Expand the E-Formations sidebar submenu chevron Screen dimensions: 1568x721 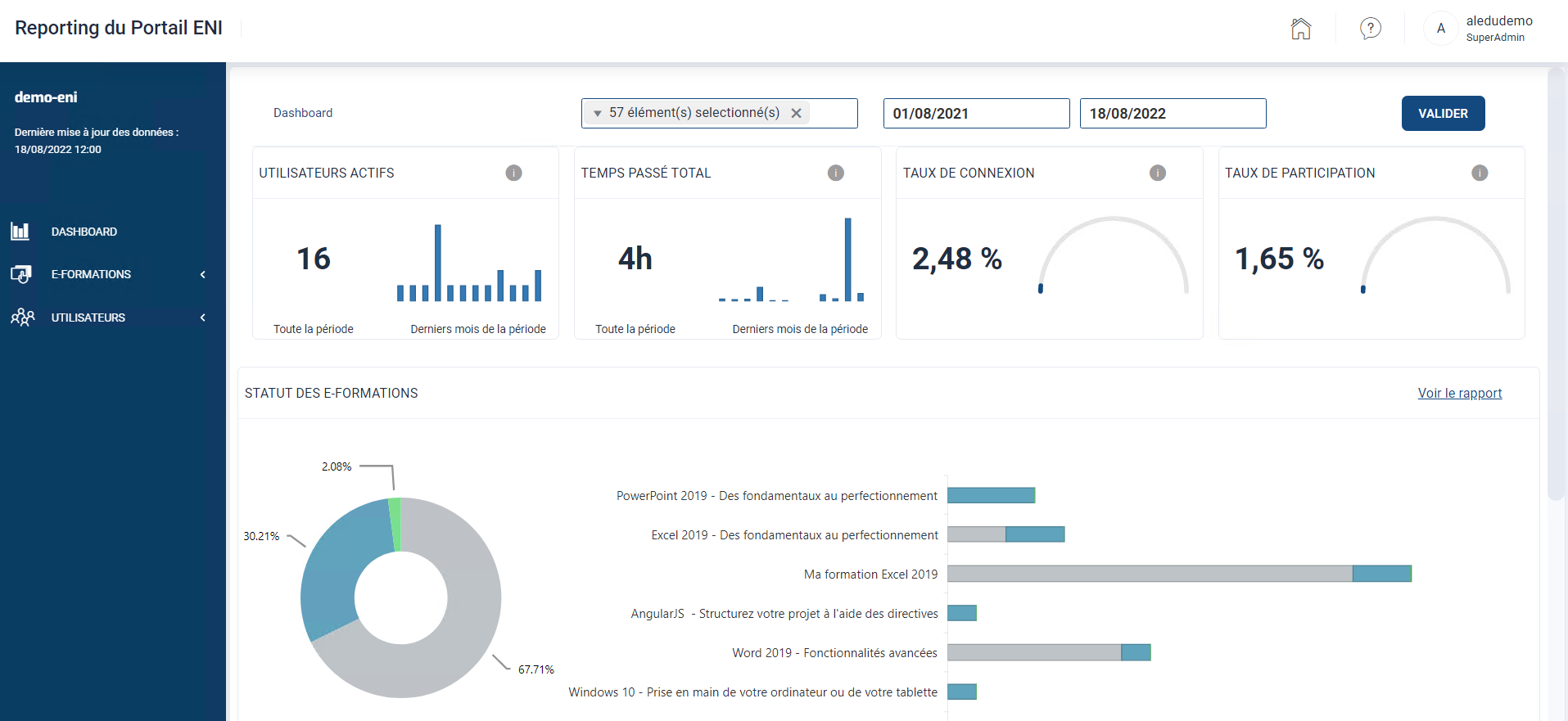pos(203,274)
